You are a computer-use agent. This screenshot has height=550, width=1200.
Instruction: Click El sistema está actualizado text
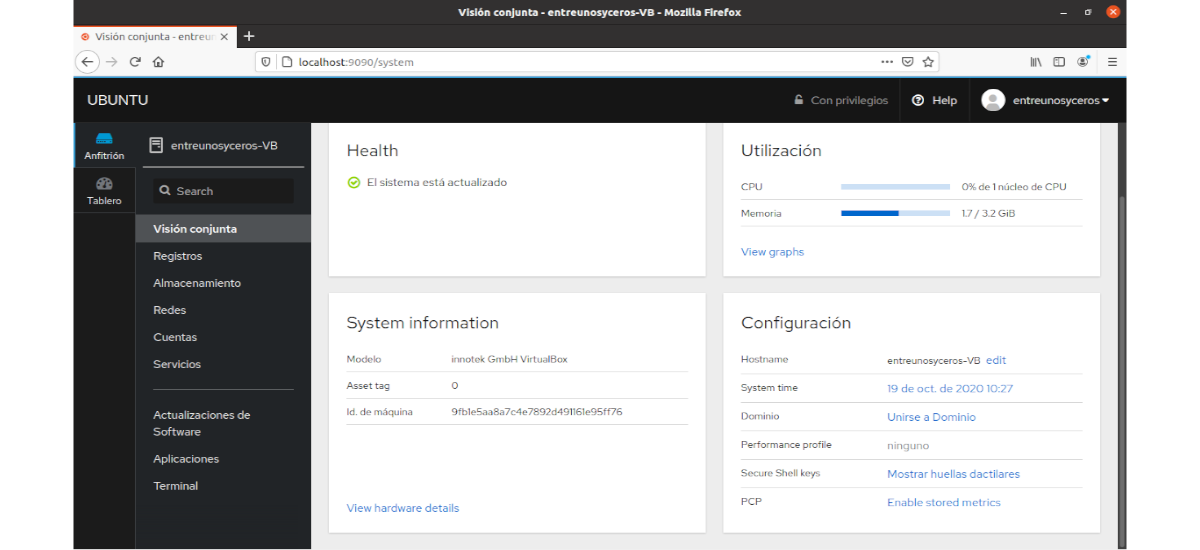click(x=437, y=183)
